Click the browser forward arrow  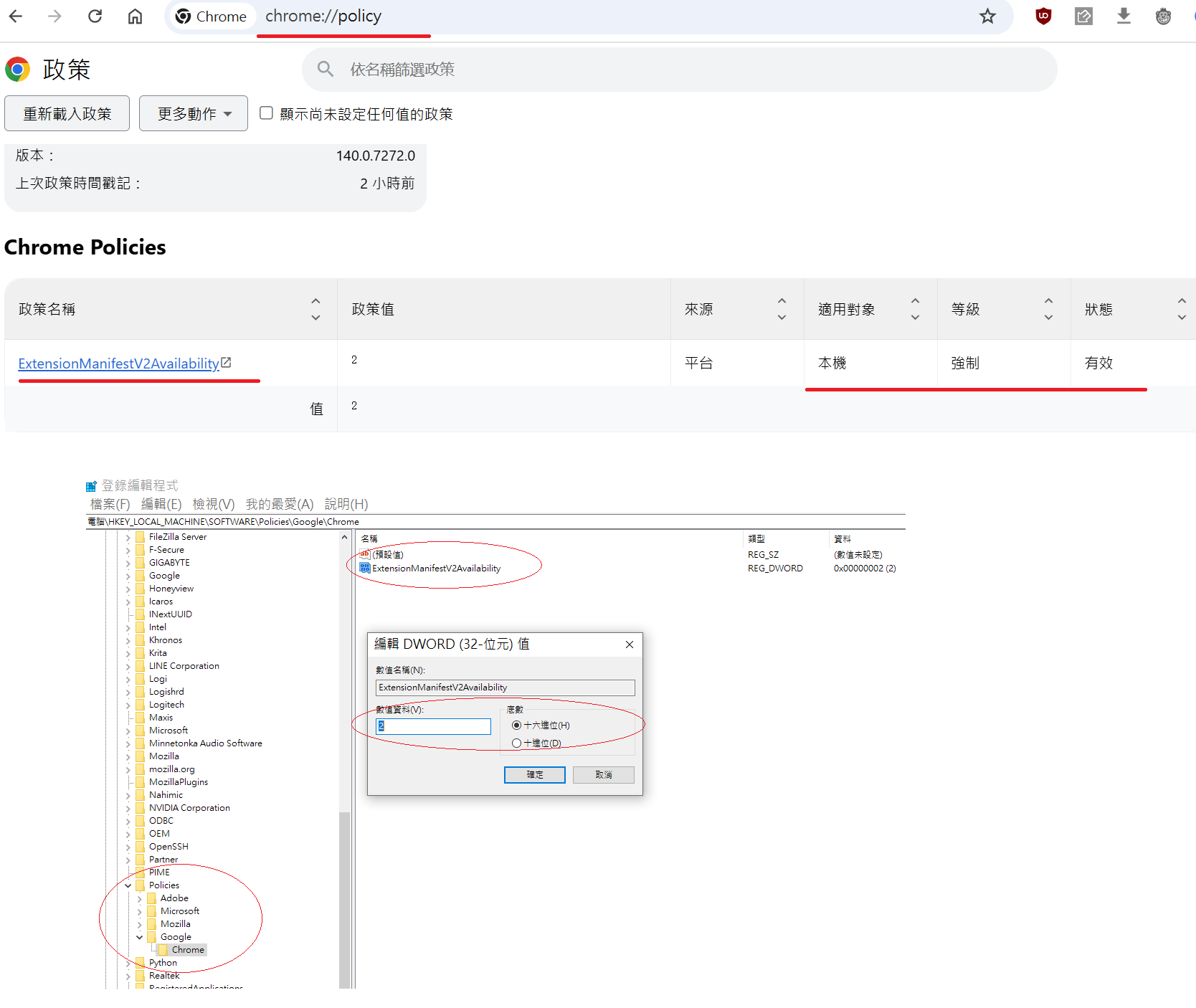55,16
